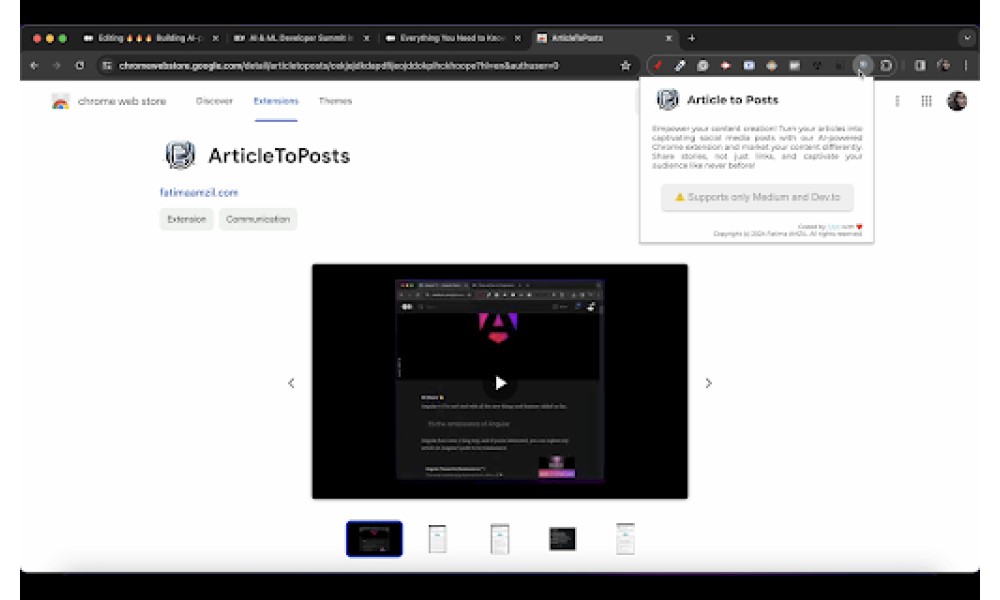This screenshot has height=600, width=1000.
Task: Select the fifth screenshot thumbnail
Action: pos(625,539)
